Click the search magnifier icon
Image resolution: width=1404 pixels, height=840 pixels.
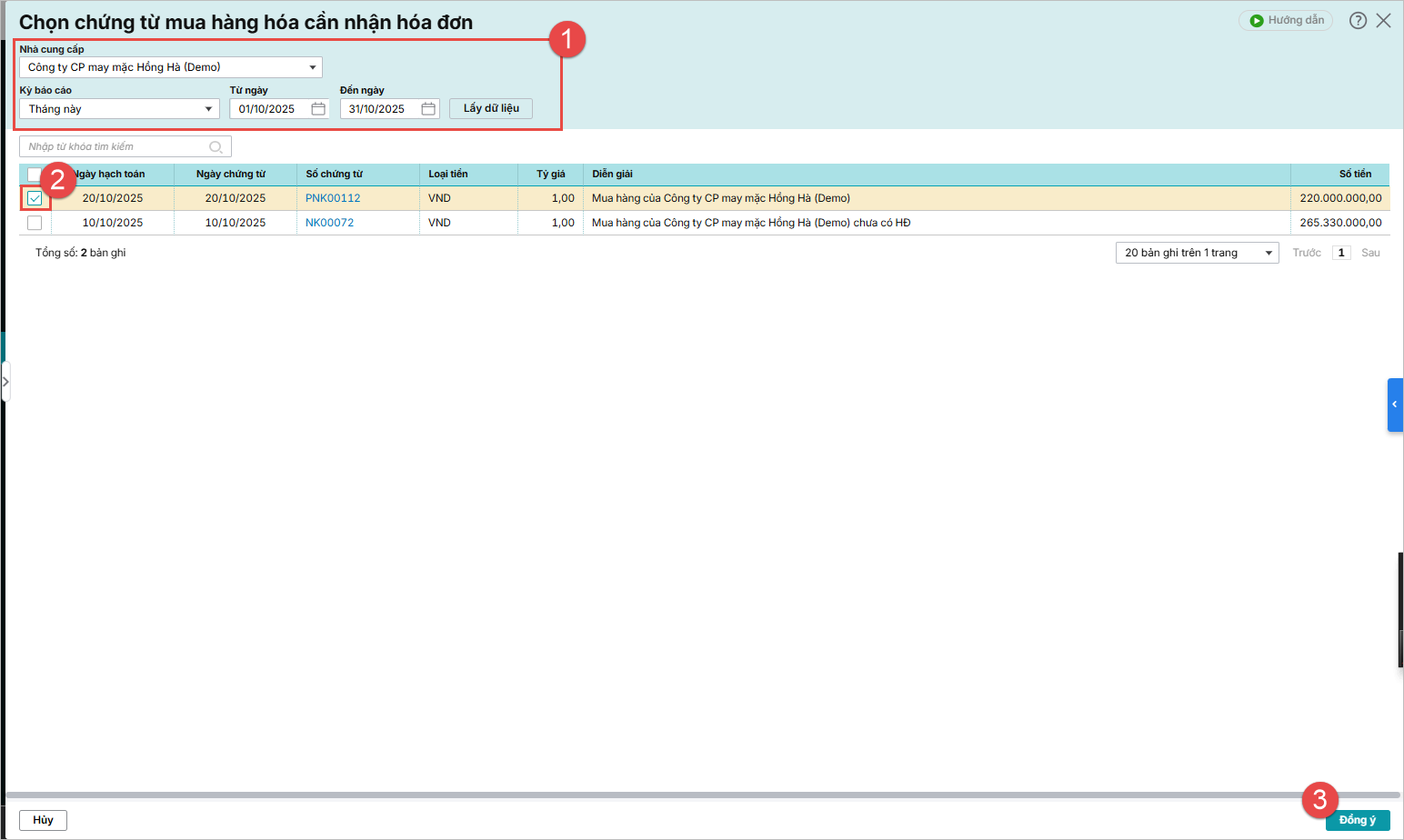[216, 147]
